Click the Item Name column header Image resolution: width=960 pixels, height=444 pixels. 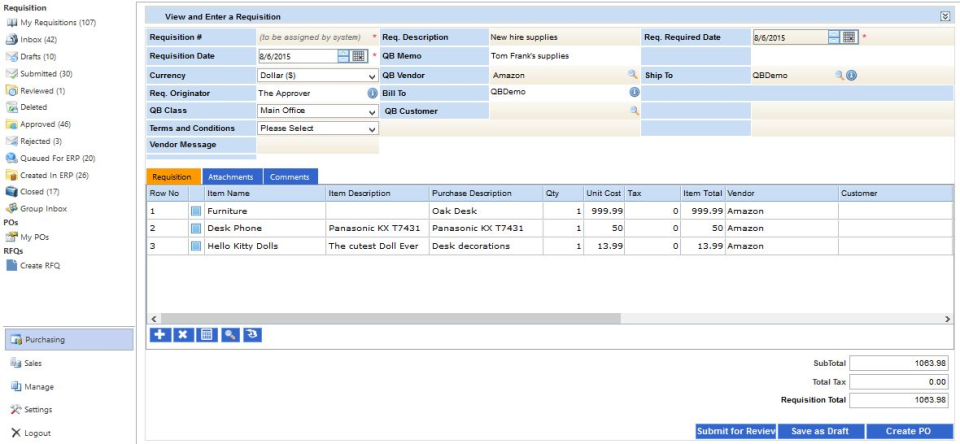point(264,194)
